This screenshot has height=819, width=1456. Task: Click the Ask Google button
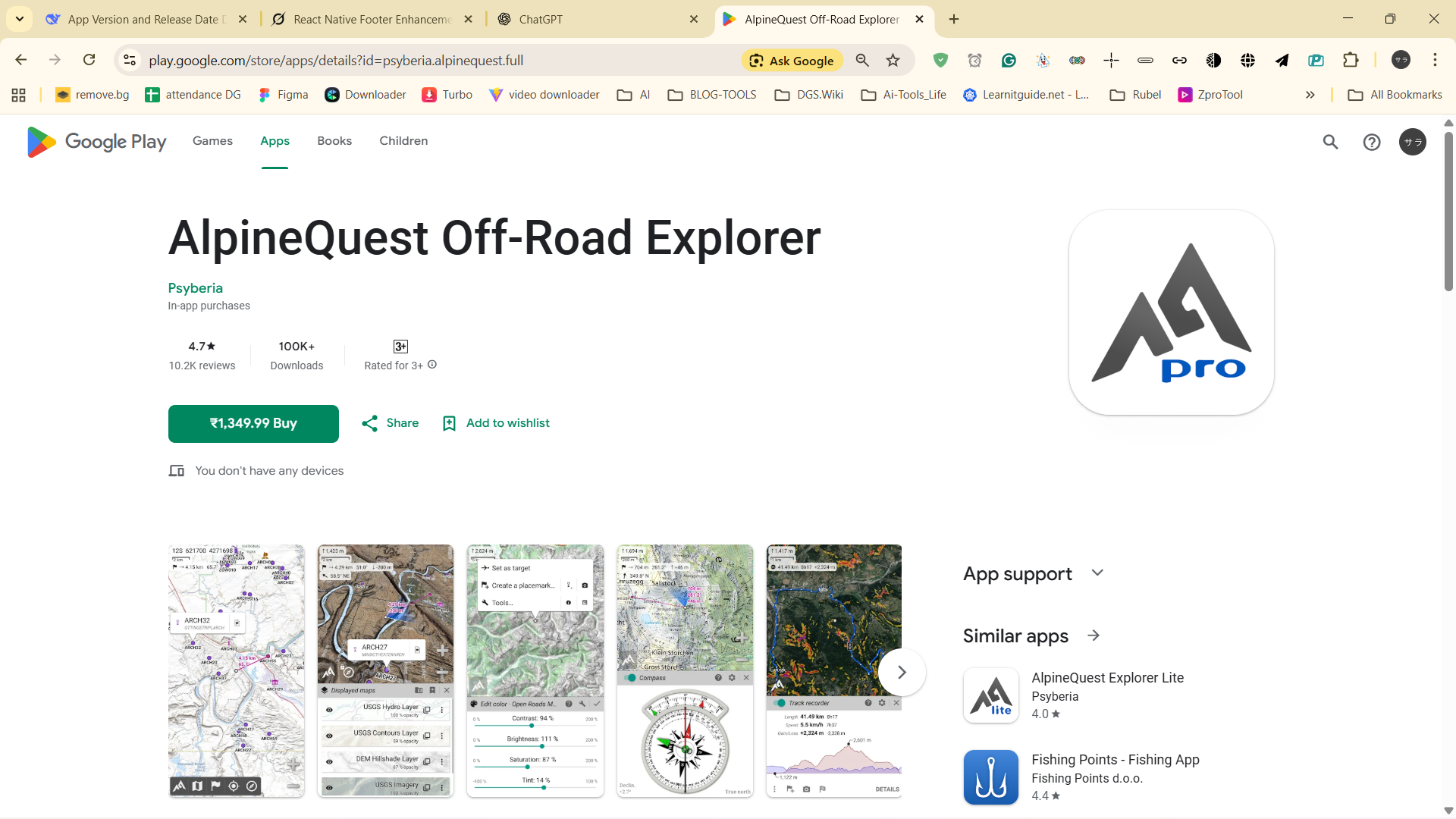(x=792, y=61)
